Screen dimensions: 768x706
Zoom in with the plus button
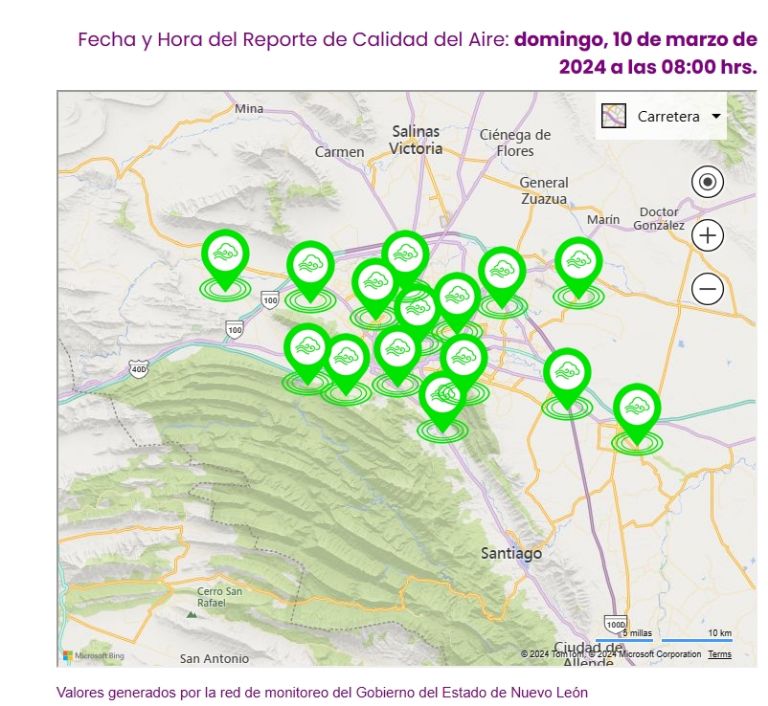pos(708,236)
